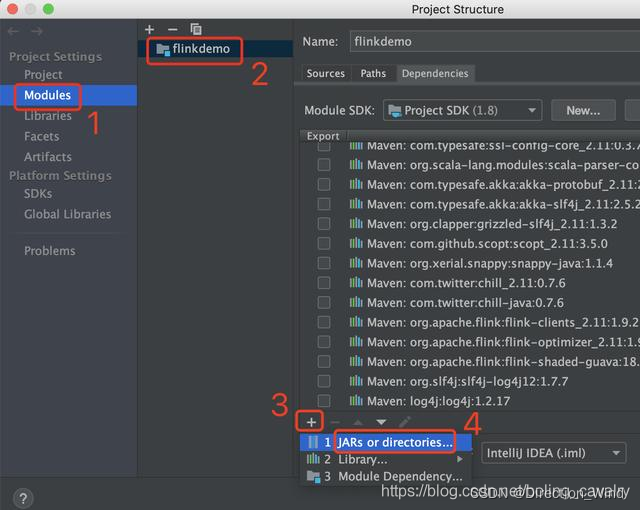Viewport: 640px width, 510px height.
Task: Toggle export checkbox for scopt_2.11:3.5.0
Action: click(x=324, y=244)
